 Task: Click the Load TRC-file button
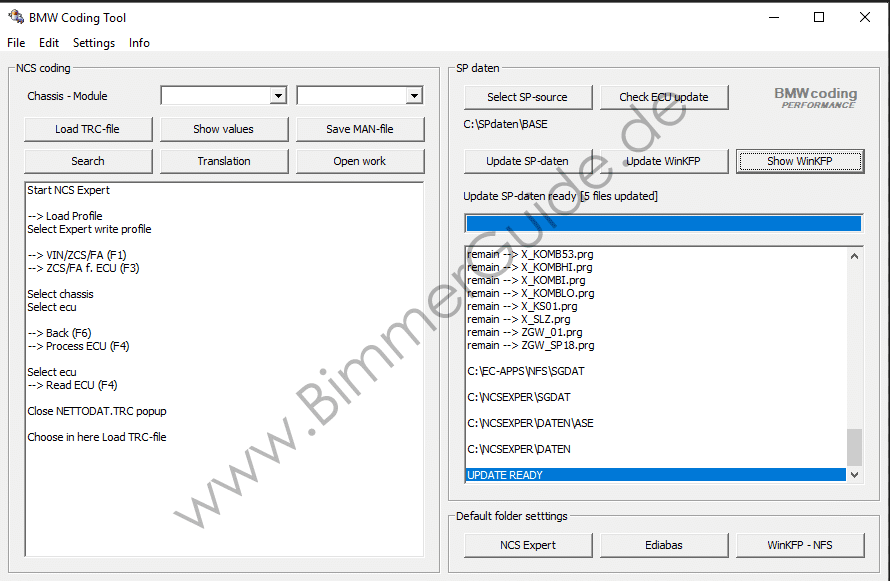pyautogui.click(x=89, y=129)
